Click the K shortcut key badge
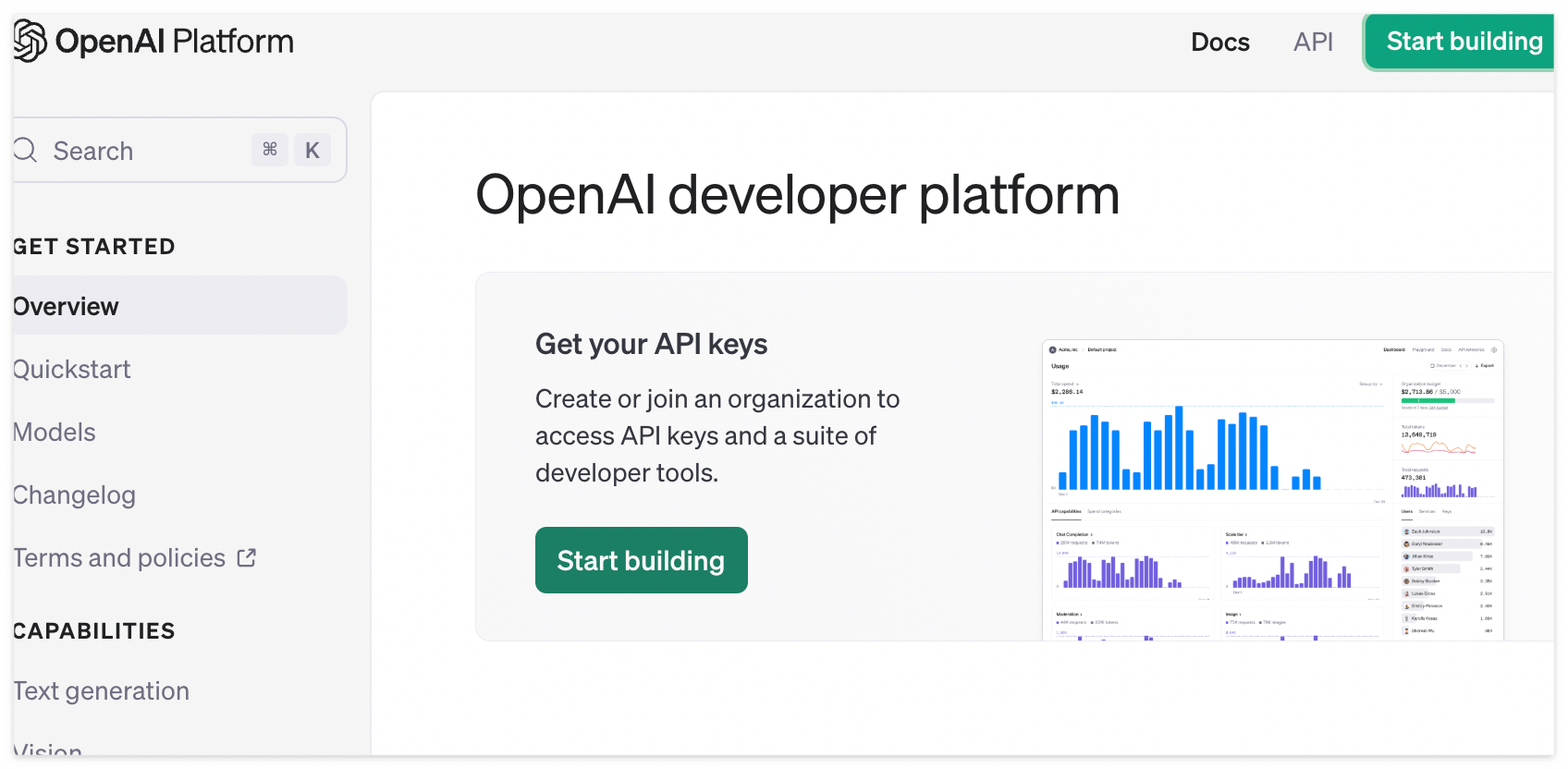1568x769 pixels. tap(312, 150)
